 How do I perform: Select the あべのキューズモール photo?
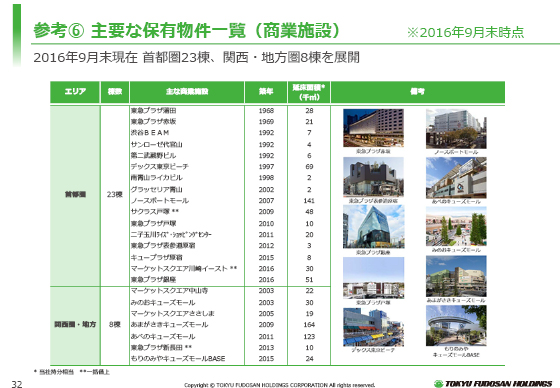[456, 178]
